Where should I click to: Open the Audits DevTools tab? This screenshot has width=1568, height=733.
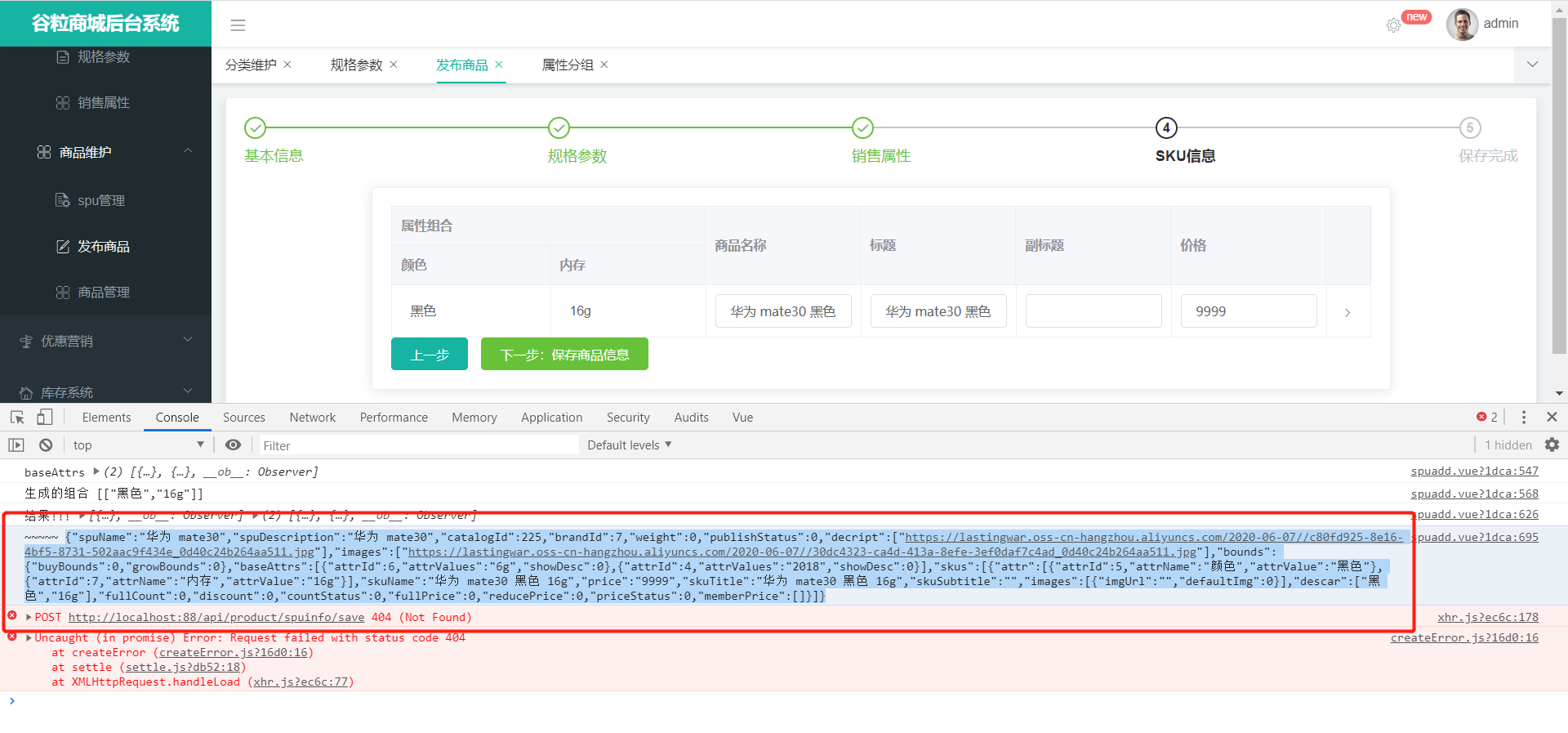click(692, 418)
